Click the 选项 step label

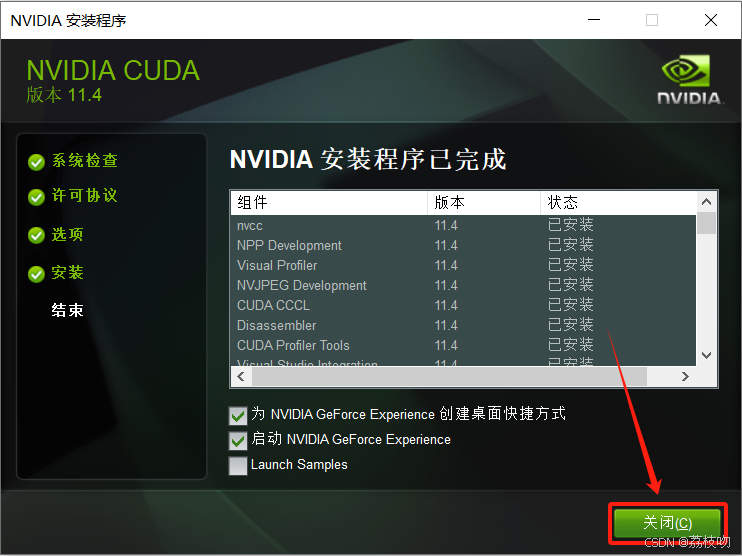[x=68, y=234]
